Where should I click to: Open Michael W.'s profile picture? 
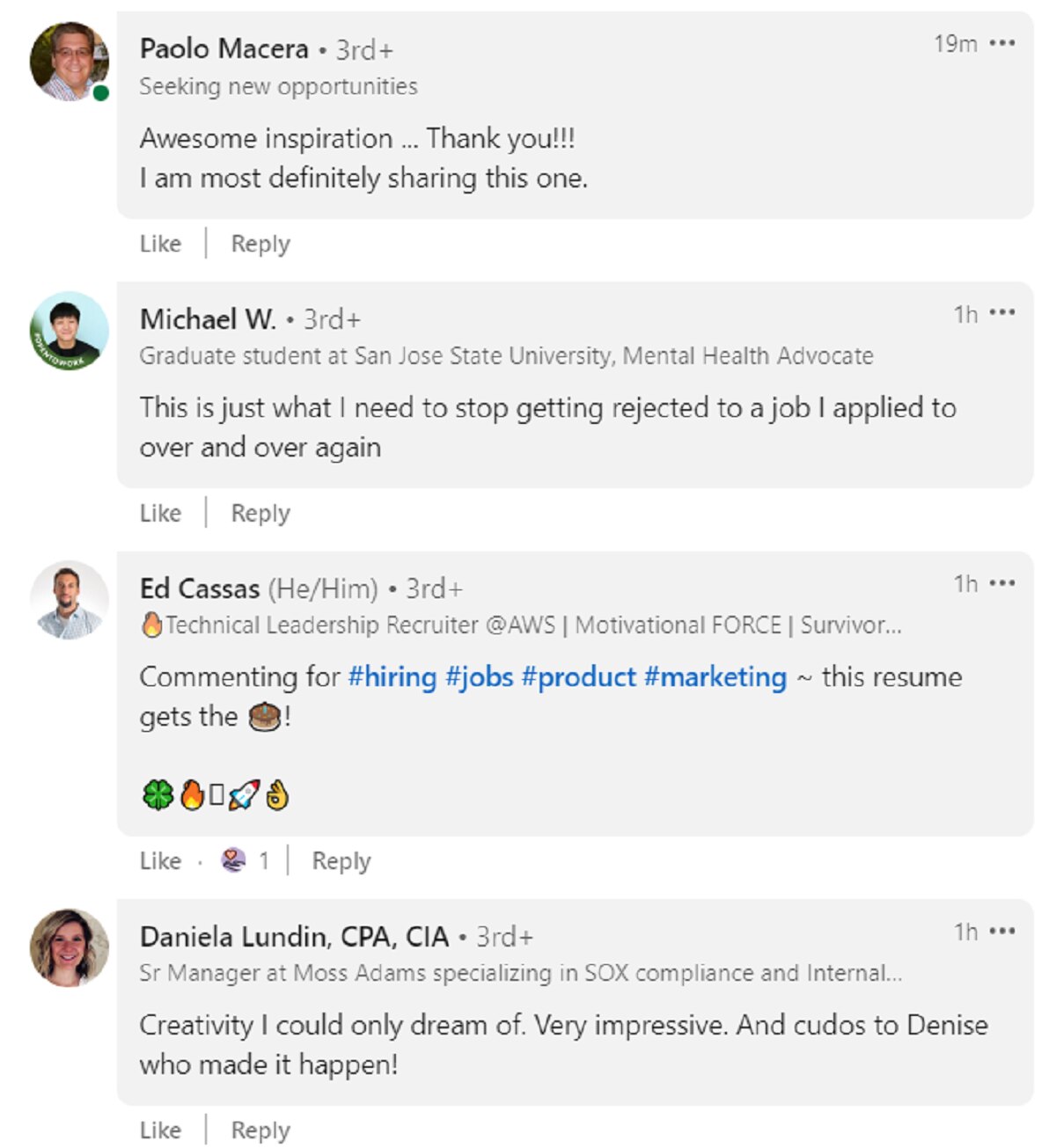pos(69,331)
